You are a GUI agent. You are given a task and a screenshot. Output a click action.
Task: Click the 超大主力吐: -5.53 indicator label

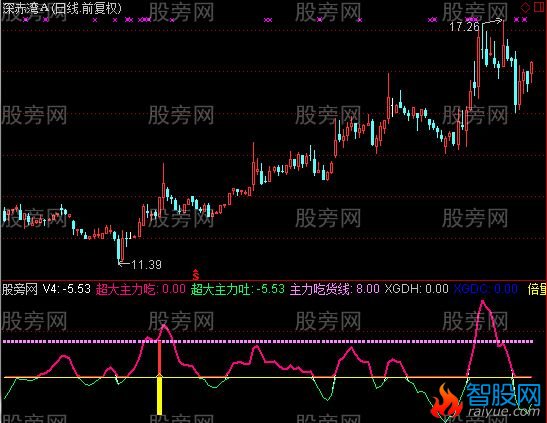tap(238, 289)
